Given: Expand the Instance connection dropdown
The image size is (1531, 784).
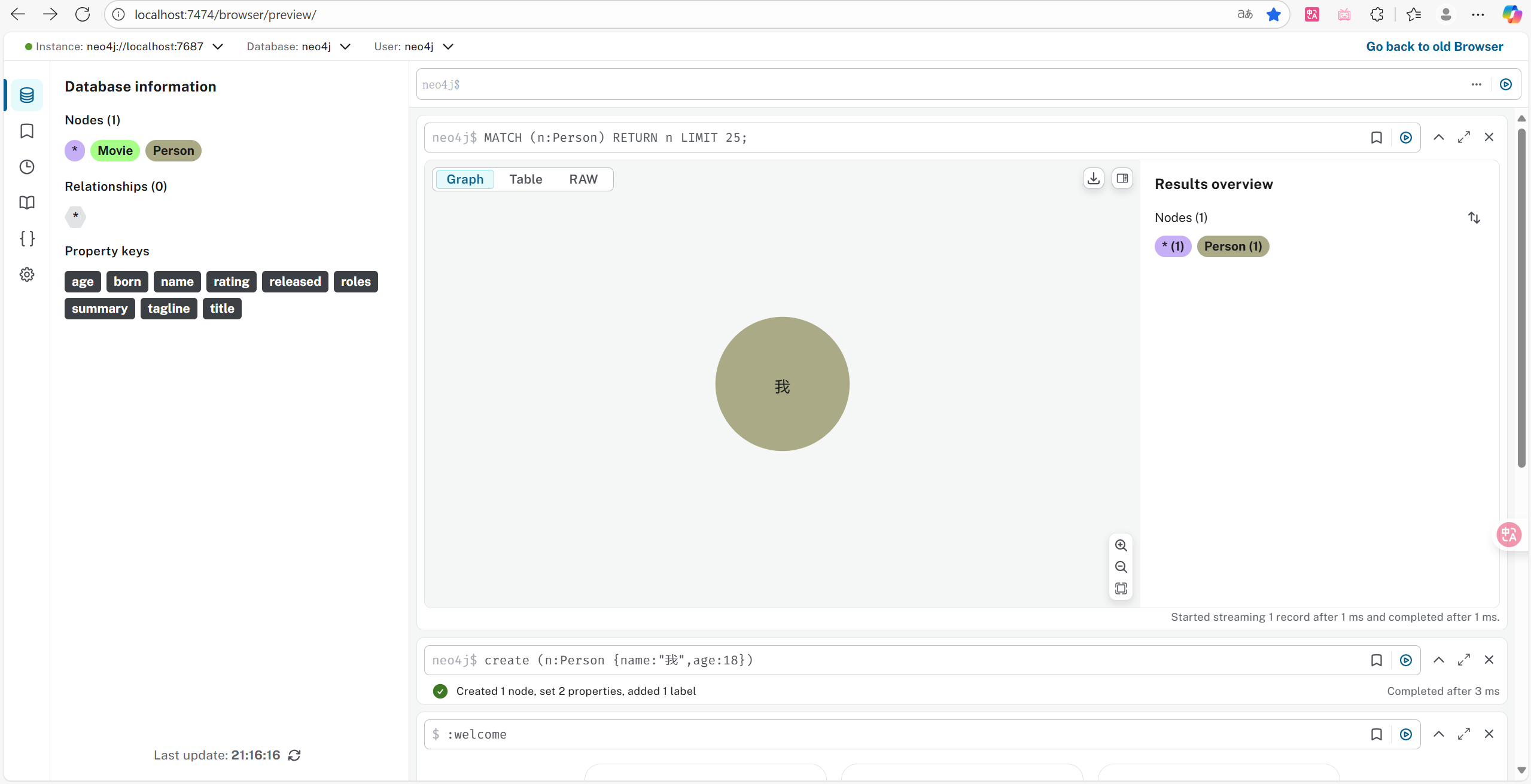Looking at the screenshot, I should pyautogui.click(x=218, y=47).
